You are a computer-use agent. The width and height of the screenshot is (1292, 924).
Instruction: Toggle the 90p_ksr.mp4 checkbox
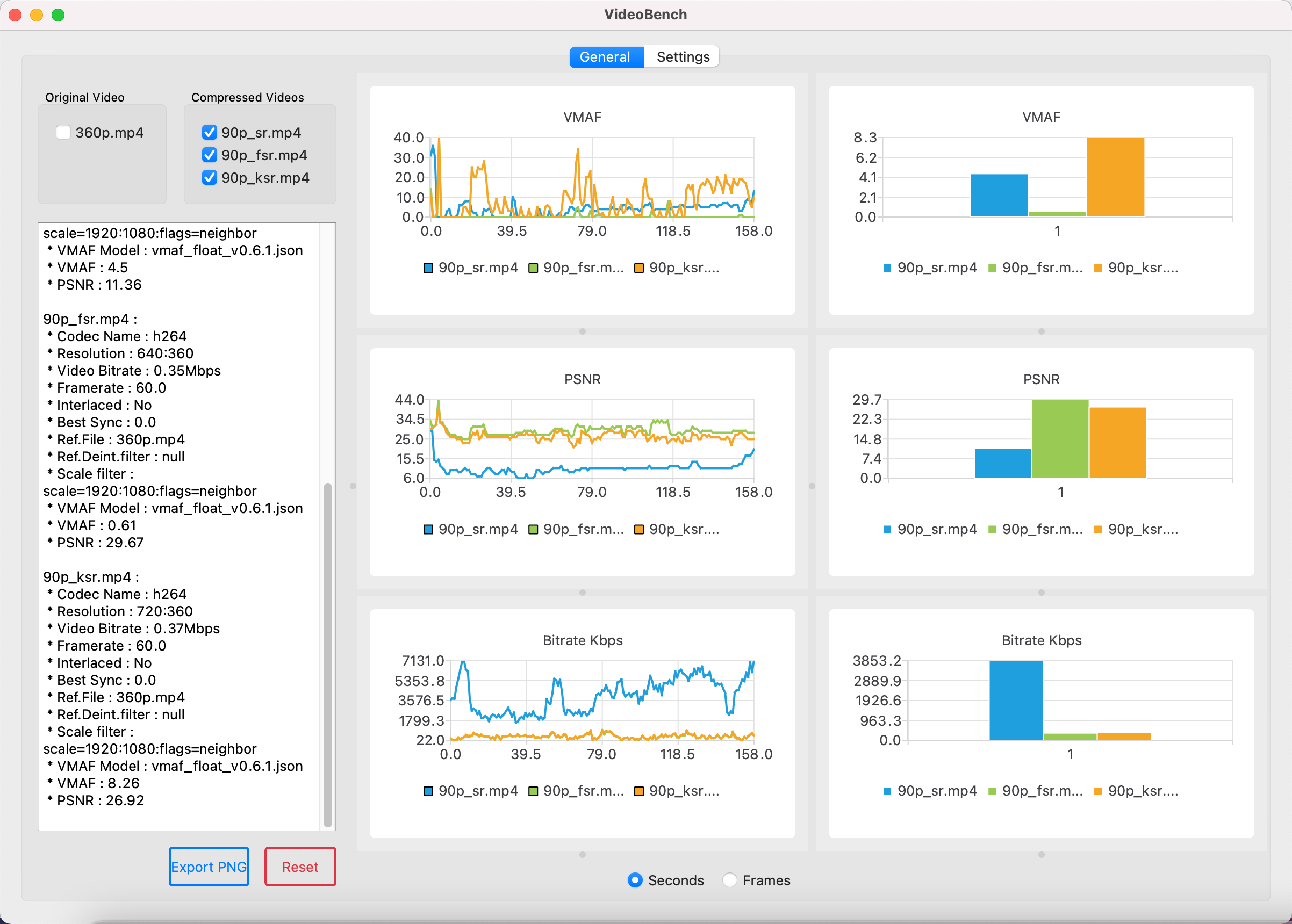click(x=210, y=177)
